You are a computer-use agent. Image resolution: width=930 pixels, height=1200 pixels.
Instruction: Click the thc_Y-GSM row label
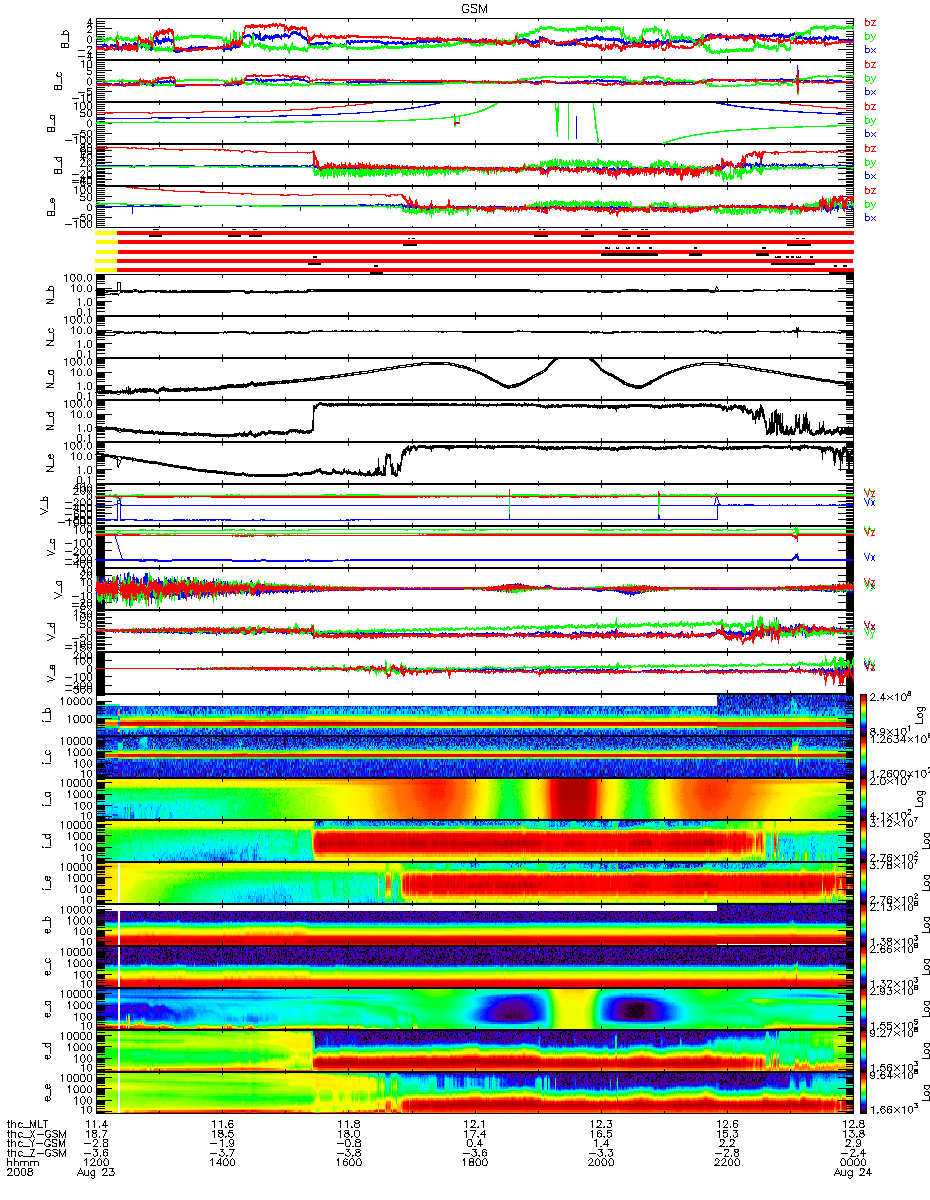(36, 1144)
